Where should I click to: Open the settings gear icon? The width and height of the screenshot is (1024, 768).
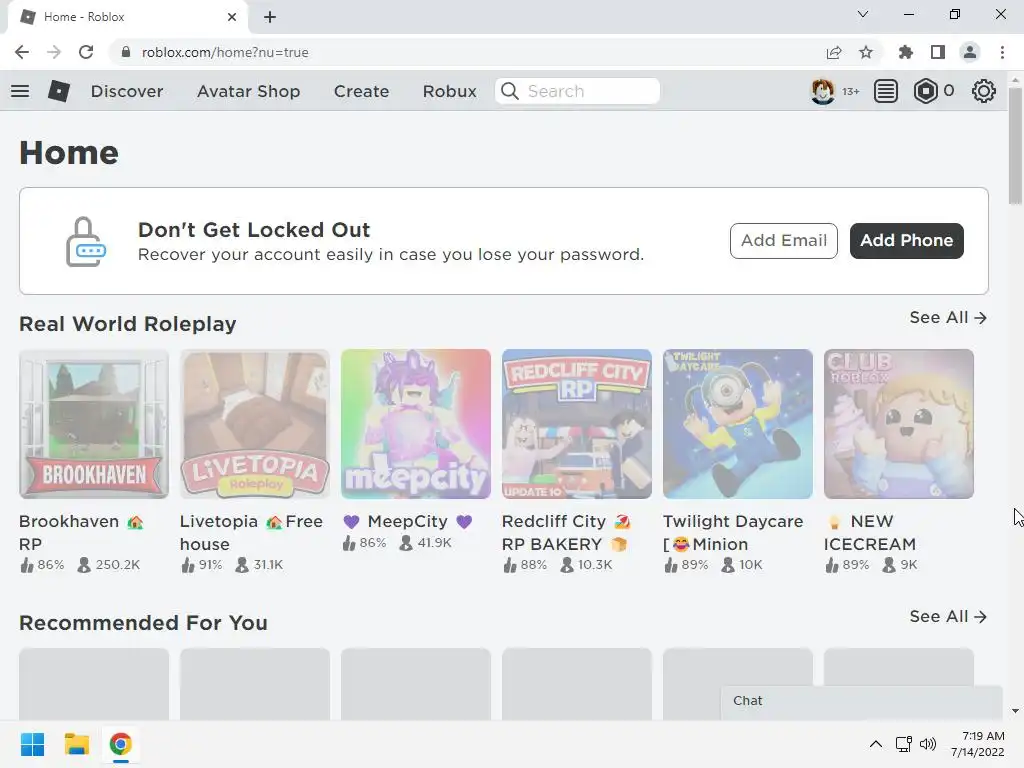coord(984,91)
